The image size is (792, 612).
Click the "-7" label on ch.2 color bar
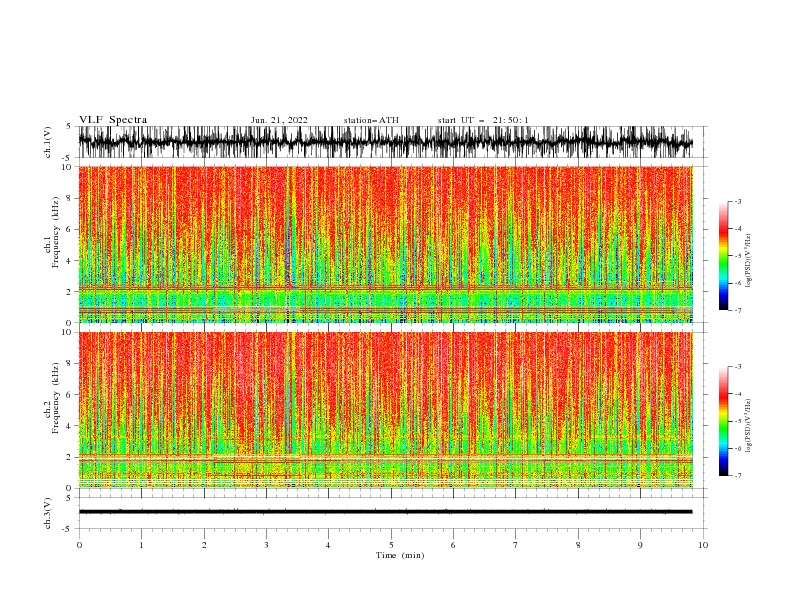tap(738, 476)
